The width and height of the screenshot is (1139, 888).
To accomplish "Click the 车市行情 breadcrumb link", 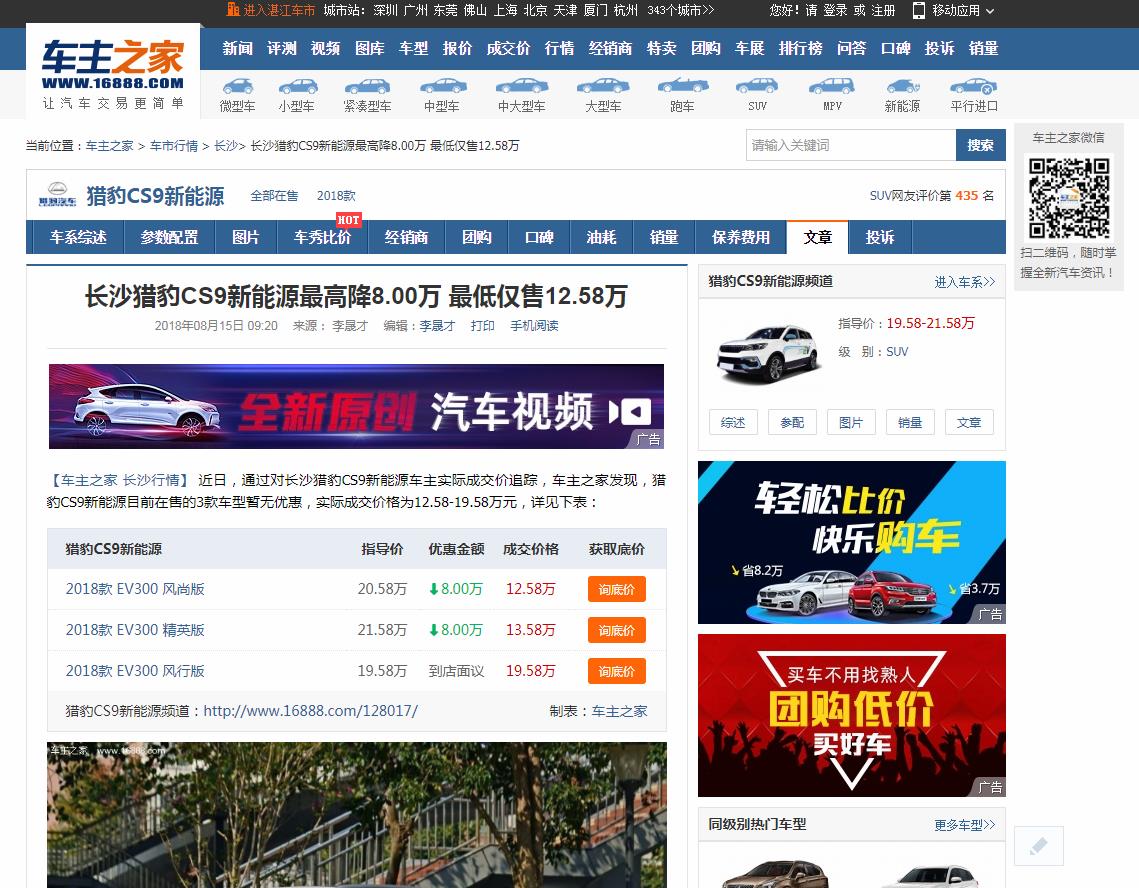I will pyautogui.click(x=174, y=146).
